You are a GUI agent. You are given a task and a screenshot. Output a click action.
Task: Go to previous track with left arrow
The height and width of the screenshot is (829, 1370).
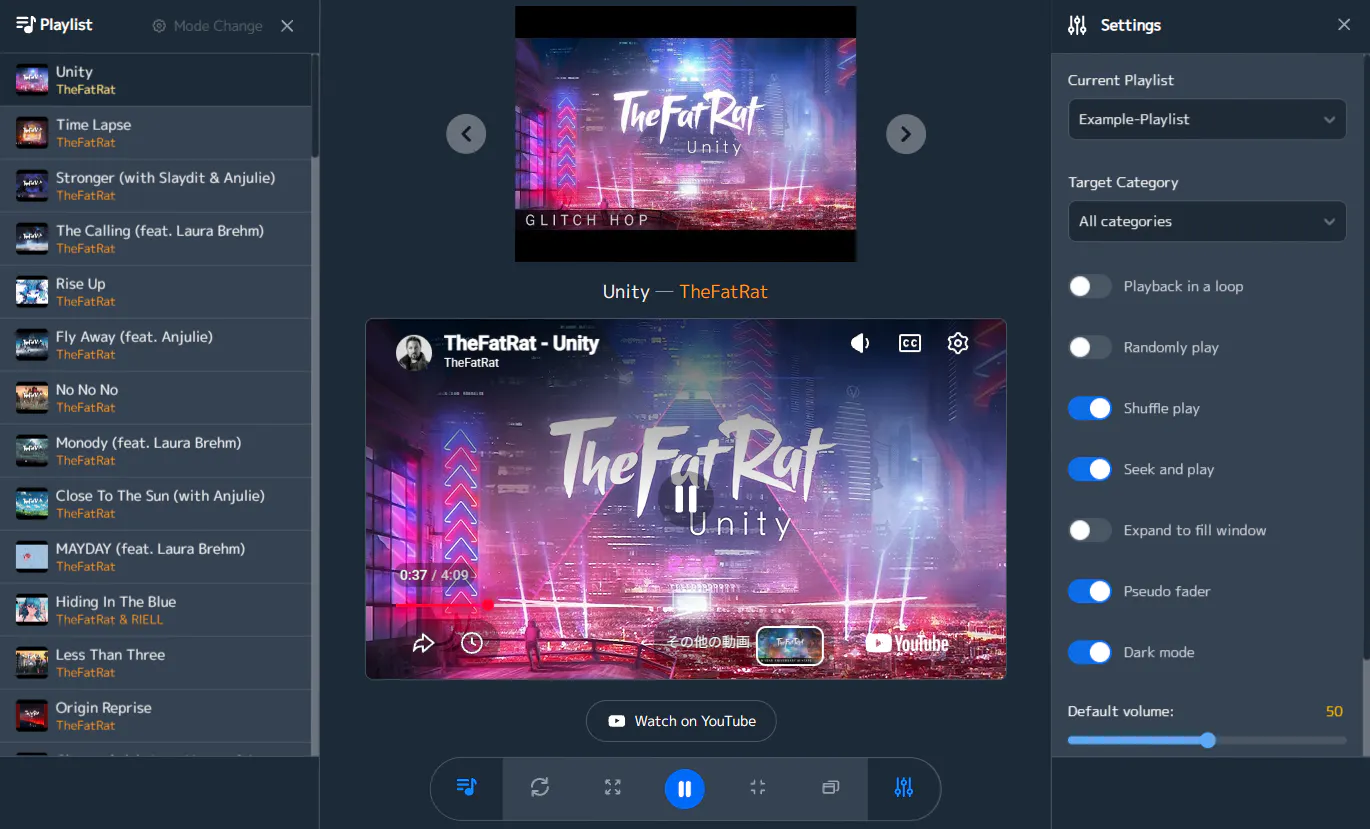[466, 134]
